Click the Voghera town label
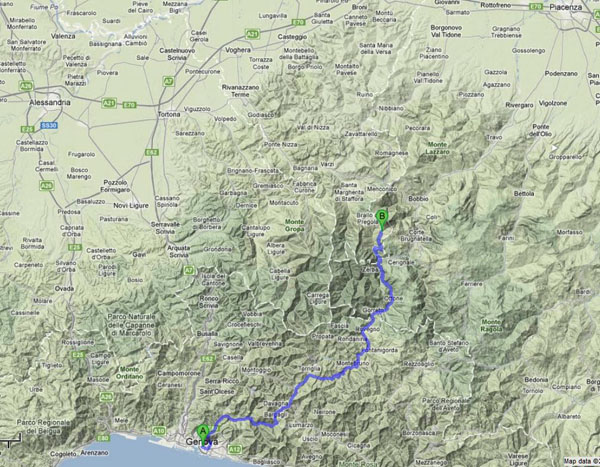 tap(238, 50)
